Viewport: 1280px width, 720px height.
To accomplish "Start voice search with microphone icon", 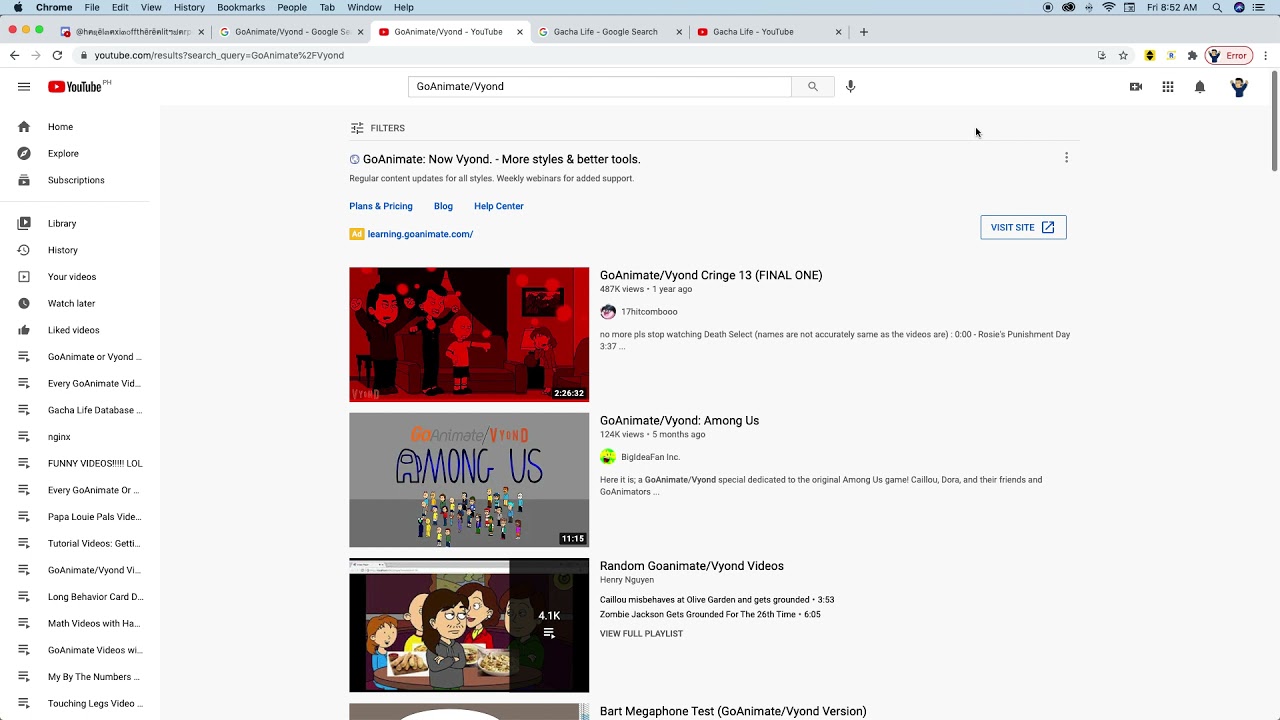I will pyautogui.click(x=851, y=87).
